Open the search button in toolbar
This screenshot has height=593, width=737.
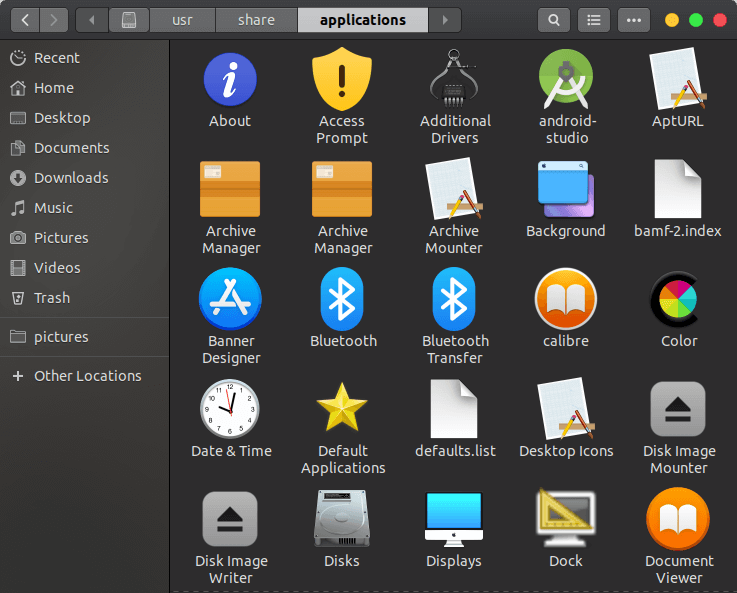pos(553,20)
